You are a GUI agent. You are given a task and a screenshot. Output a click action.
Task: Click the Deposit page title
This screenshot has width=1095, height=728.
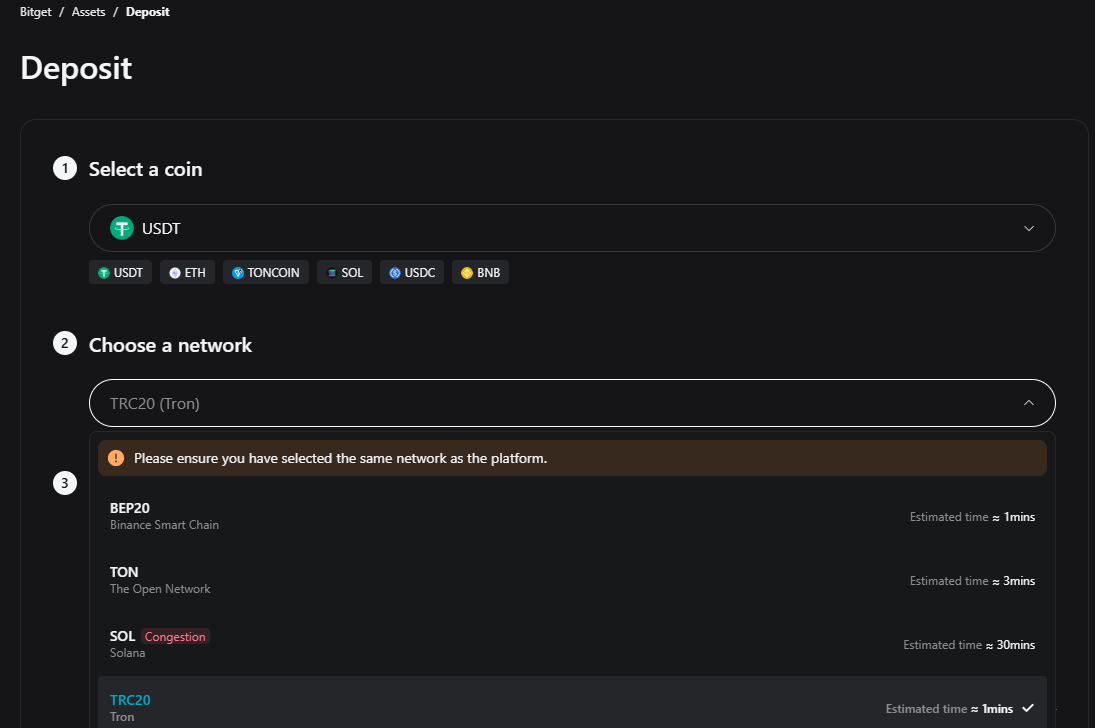[x=76, y=68]
